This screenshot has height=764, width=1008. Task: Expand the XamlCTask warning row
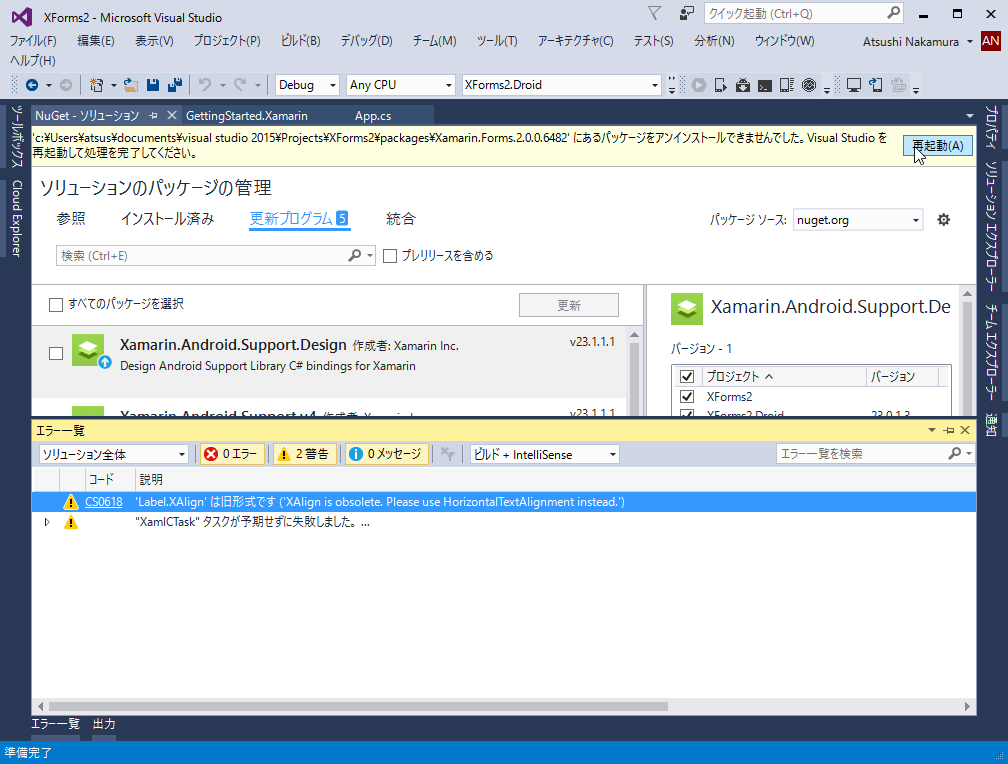click(x=47, y=522)
